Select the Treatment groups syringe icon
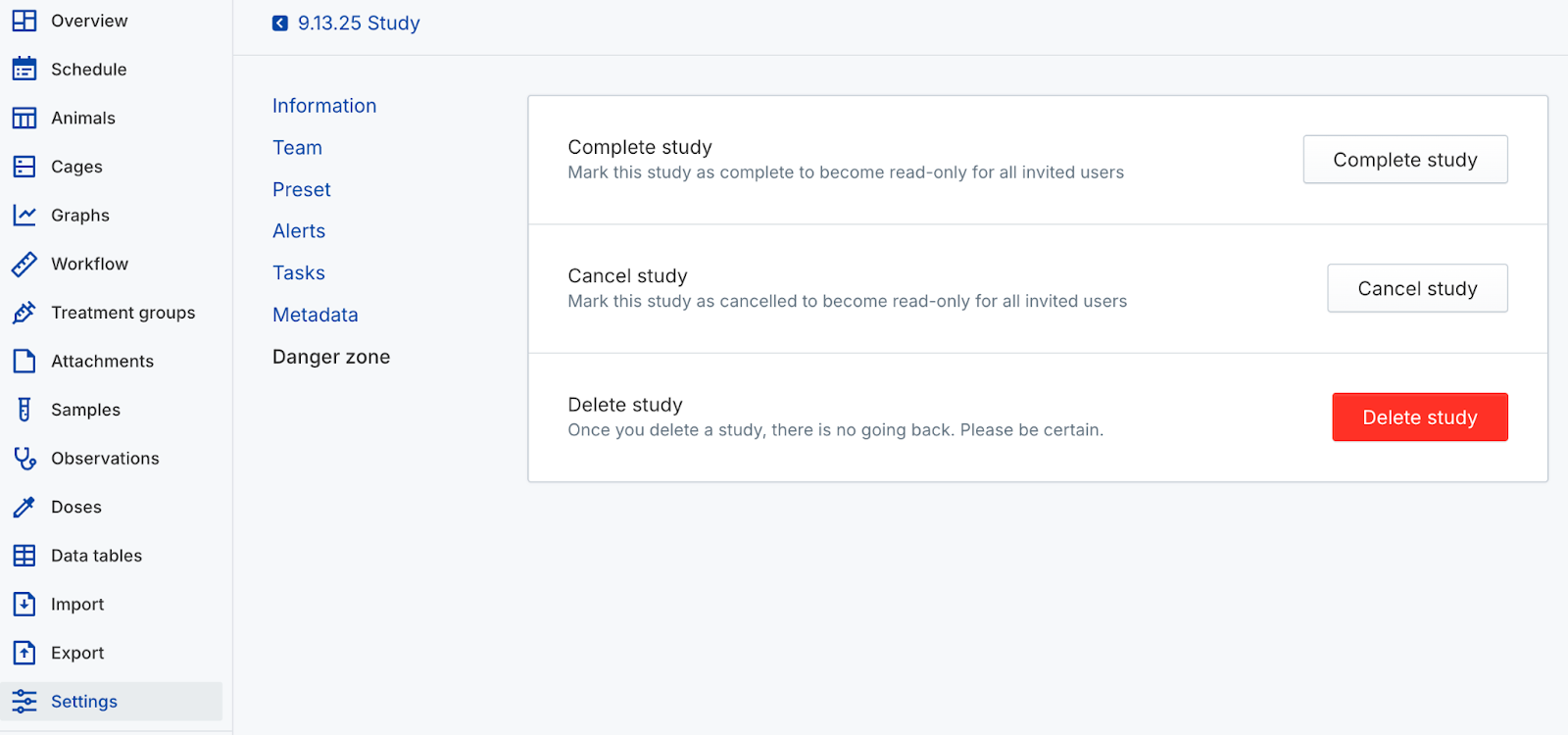This screenshot has width=1568, height=735. 24,313
